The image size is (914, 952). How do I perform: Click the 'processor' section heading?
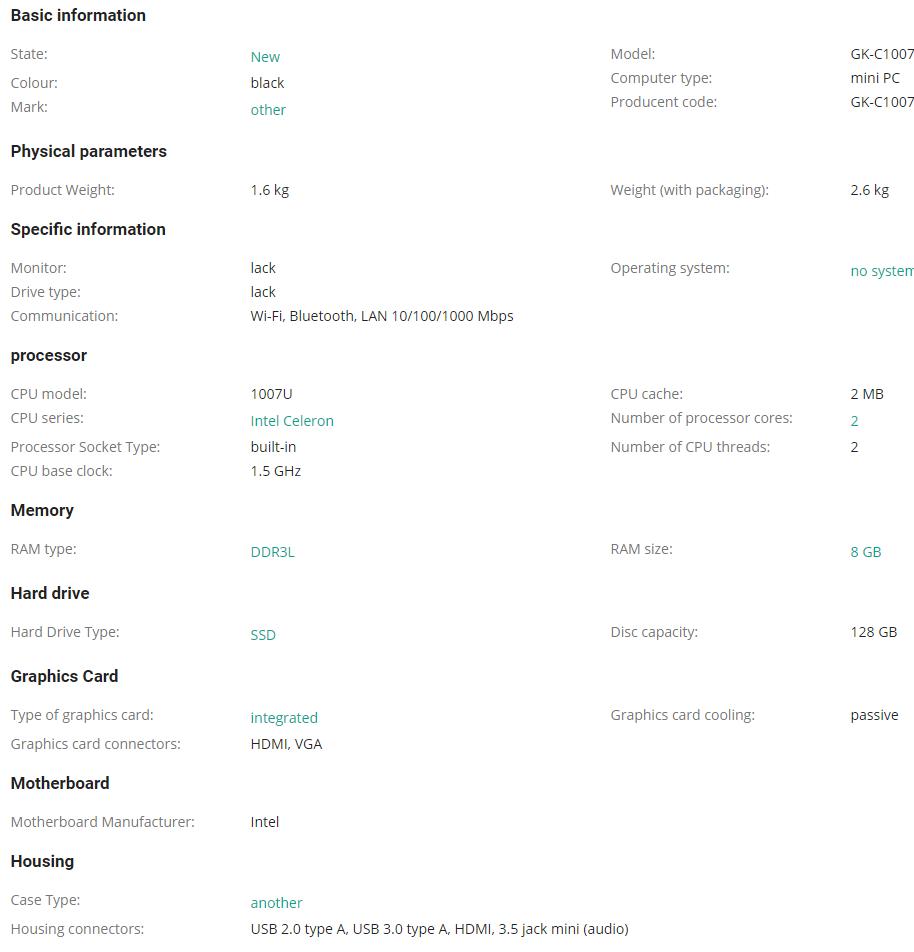click(x=49, y=356)
